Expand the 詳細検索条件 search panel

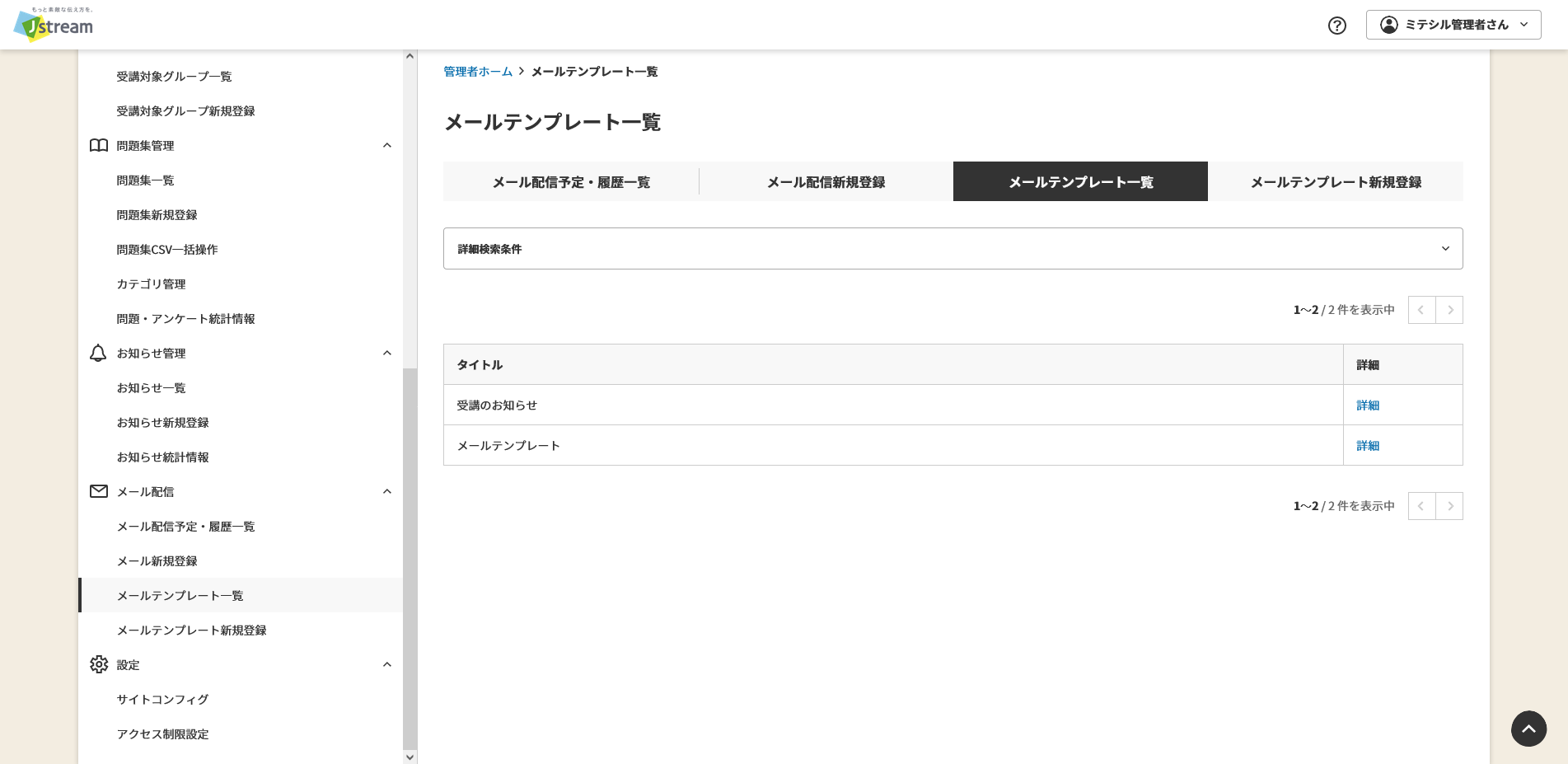(x=953, y=249)
